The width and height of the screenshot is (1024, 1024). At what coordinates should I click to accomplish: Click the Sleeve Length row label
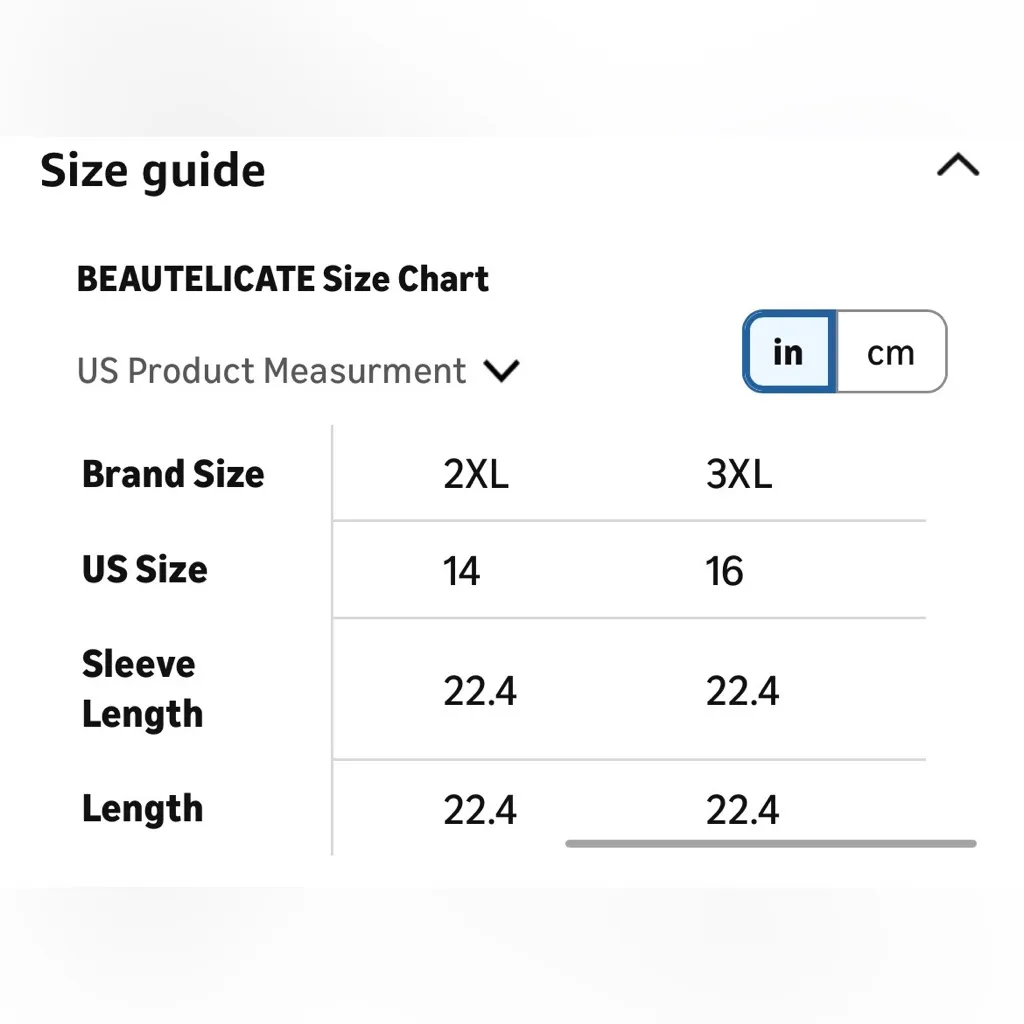142,689
